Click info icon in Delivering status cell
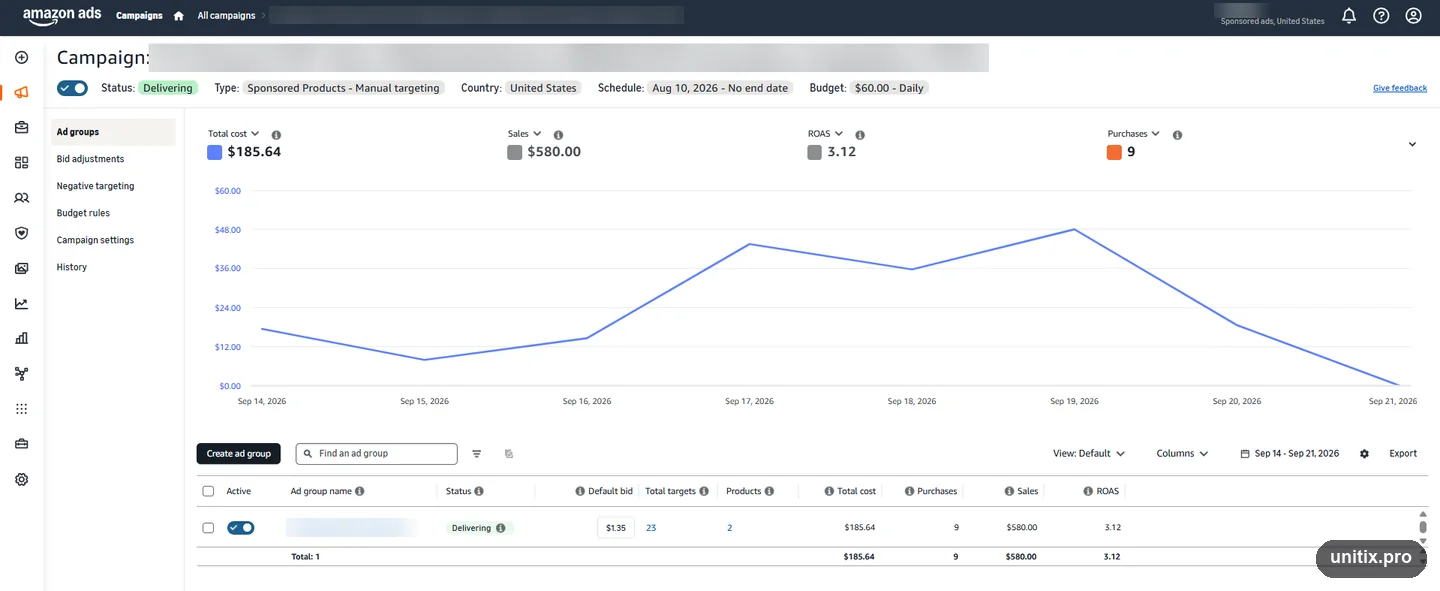This screenshot has width=1440, height=591. (501, 528)
